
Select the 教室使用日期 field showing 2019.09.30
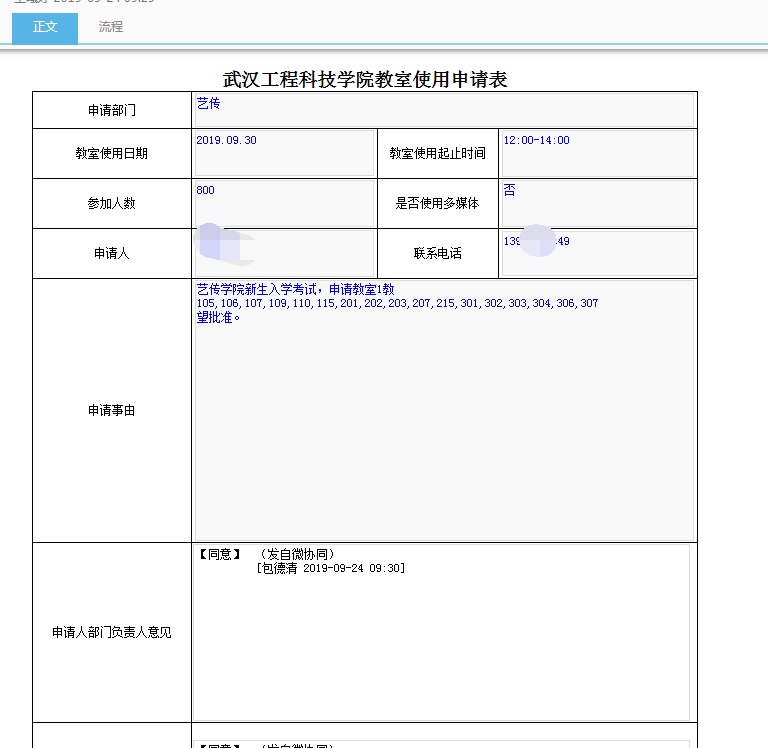(284, 153)
